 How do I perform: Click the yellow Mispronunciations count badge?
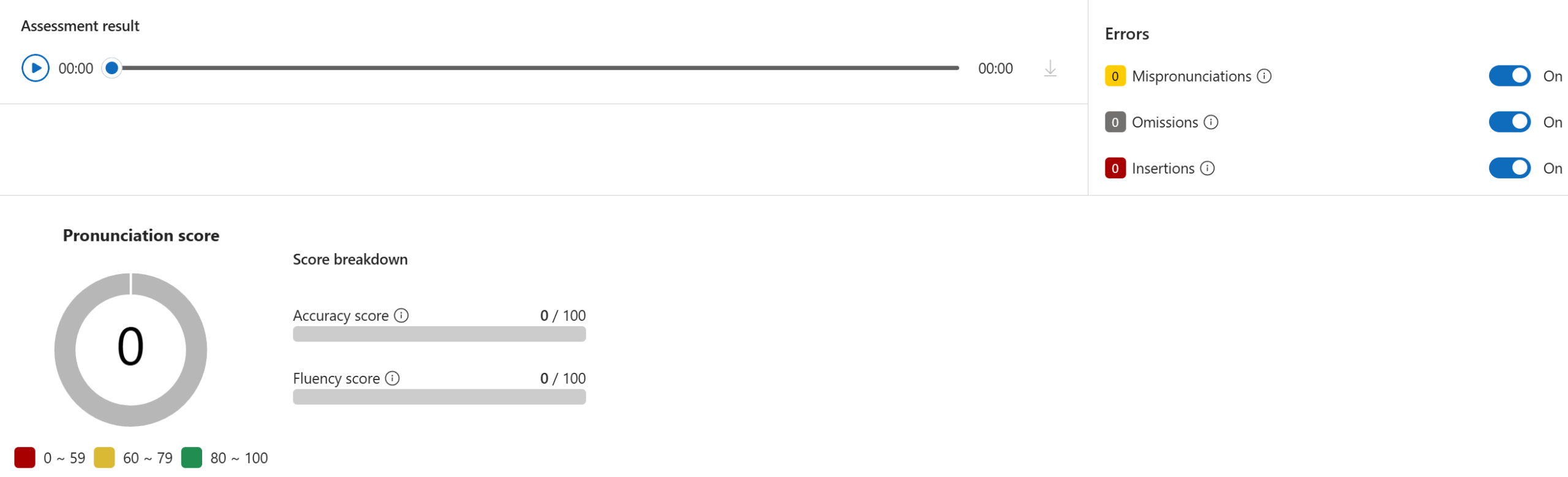(x=1115, y=76)
